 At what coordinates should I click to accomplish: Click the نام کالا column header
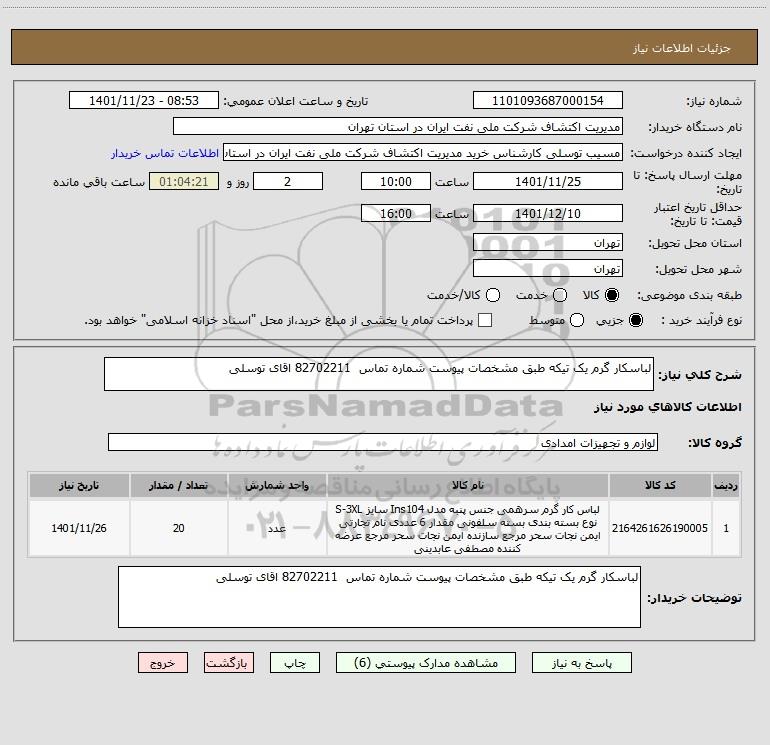pos(468,485)
